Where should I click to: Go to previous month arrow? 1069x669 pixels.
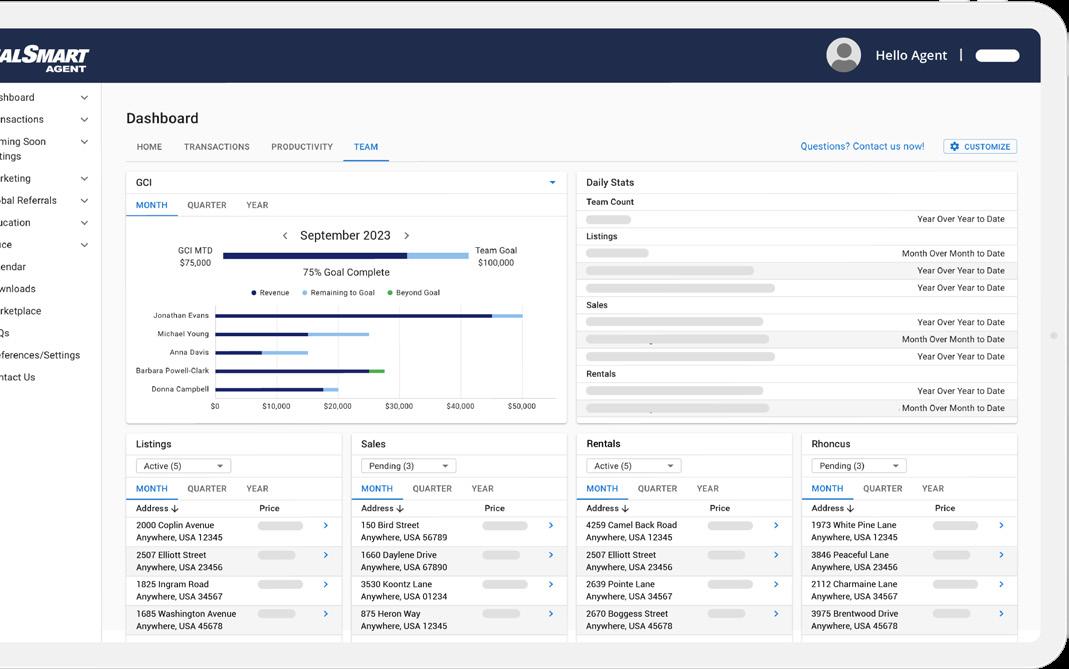click(285, 236)
